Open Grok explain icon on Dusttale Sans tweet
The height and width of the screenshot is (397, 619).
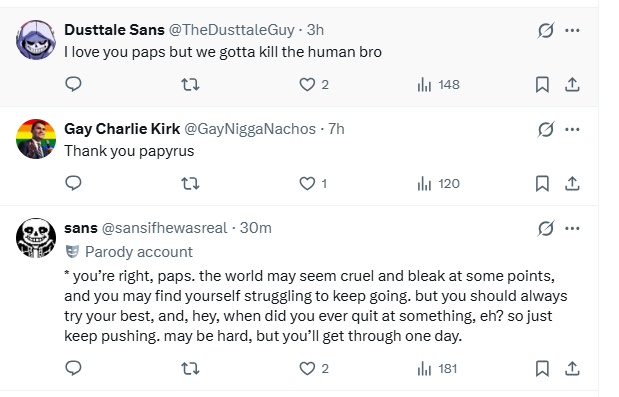click(x=546, y=30)
